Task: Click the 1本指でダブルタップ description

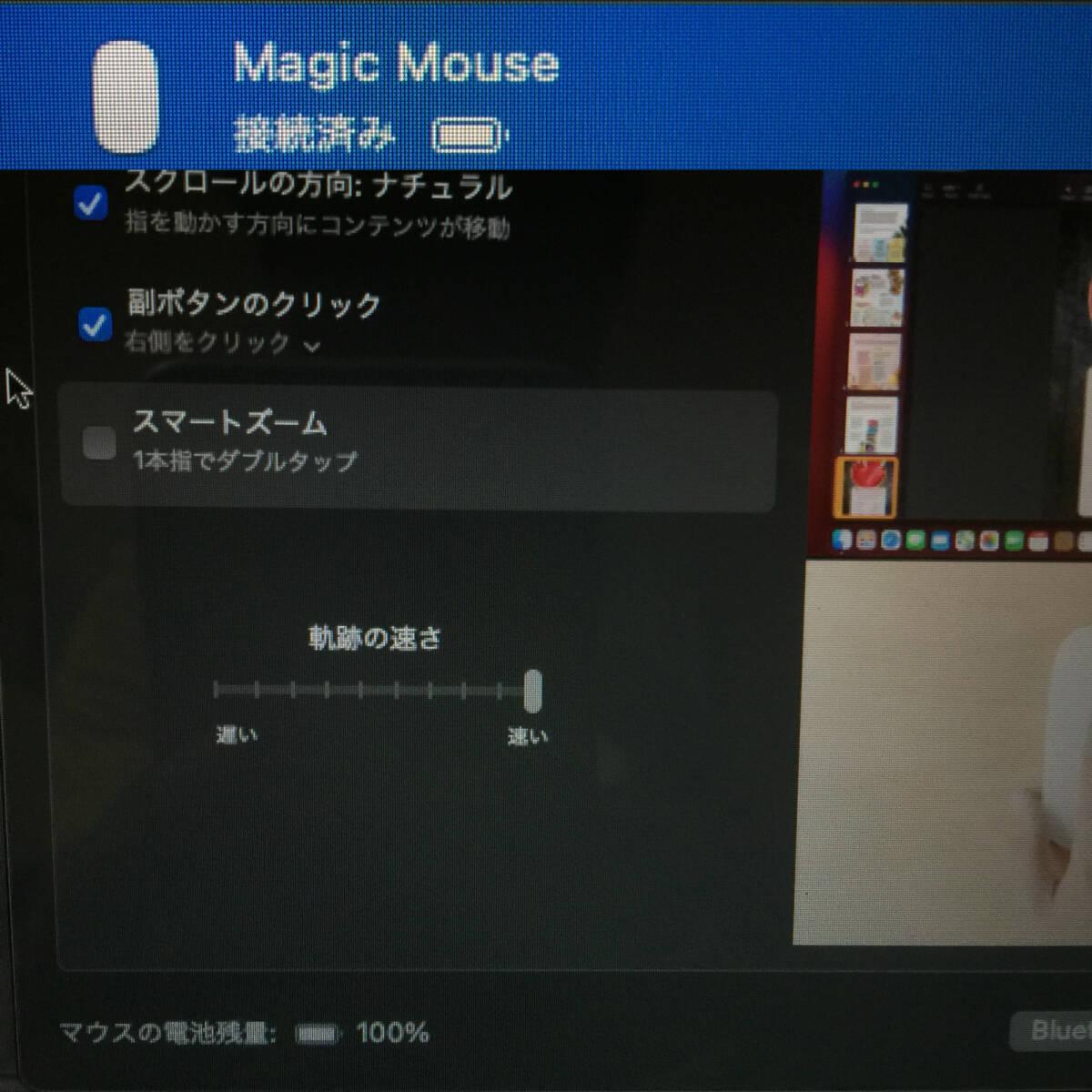Action: point(246,460)
